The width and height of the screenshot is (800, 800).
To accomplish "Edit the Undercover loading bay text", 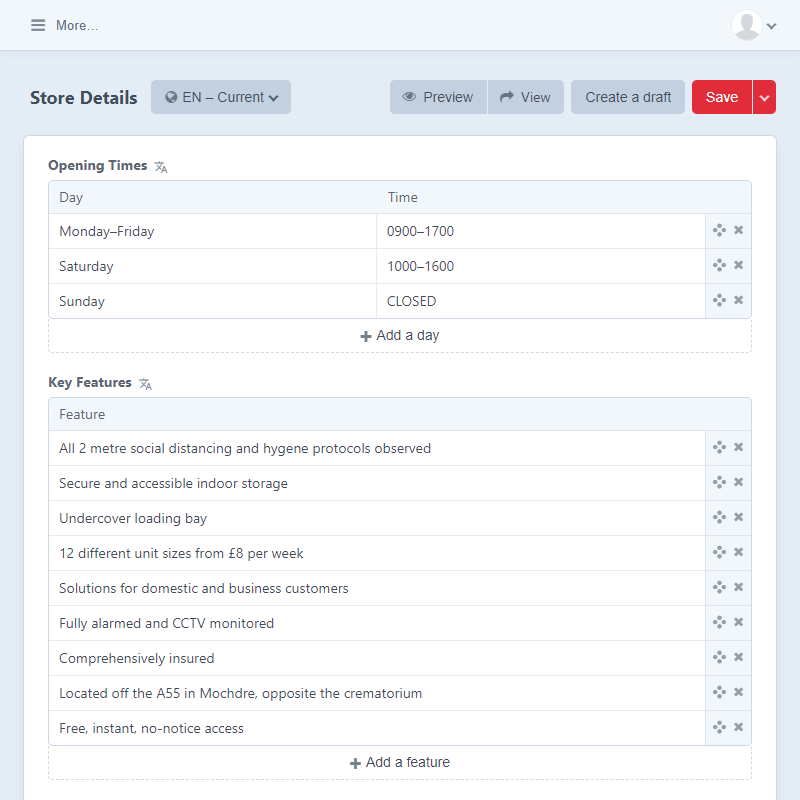I will (x=377, y=518).
